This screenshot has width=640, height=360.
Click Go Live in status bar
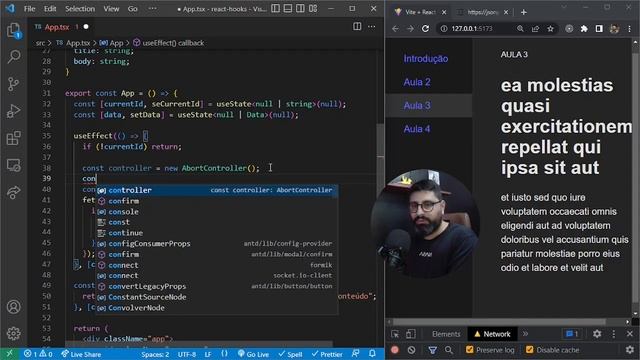[x=253, y=354]
